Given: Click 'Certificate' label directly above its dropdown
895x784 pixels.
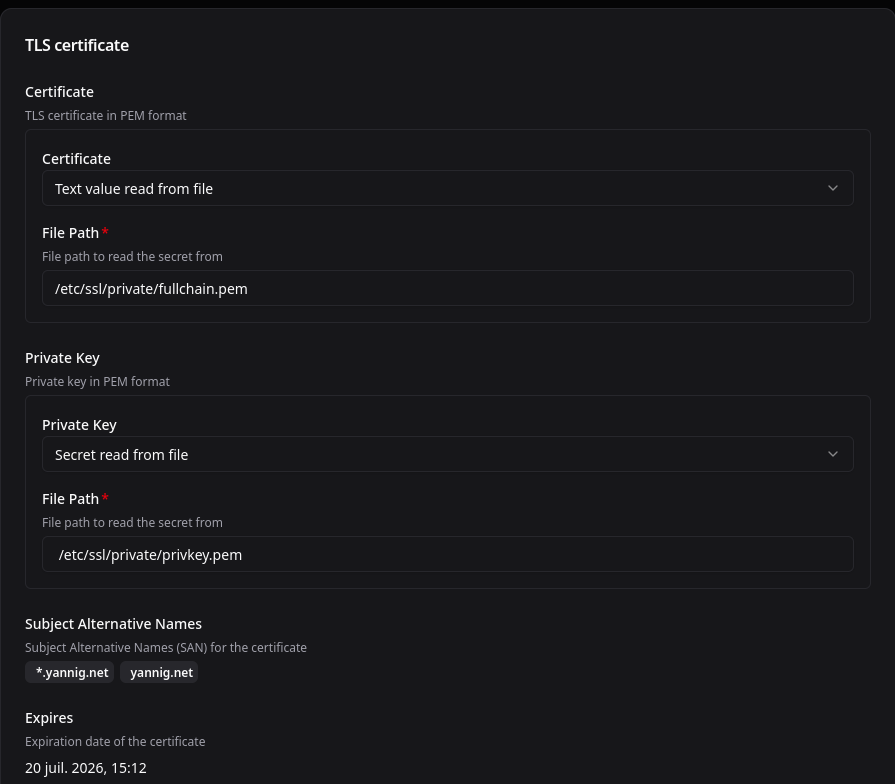Looking at the screenshot, I should tap(76, 159).
